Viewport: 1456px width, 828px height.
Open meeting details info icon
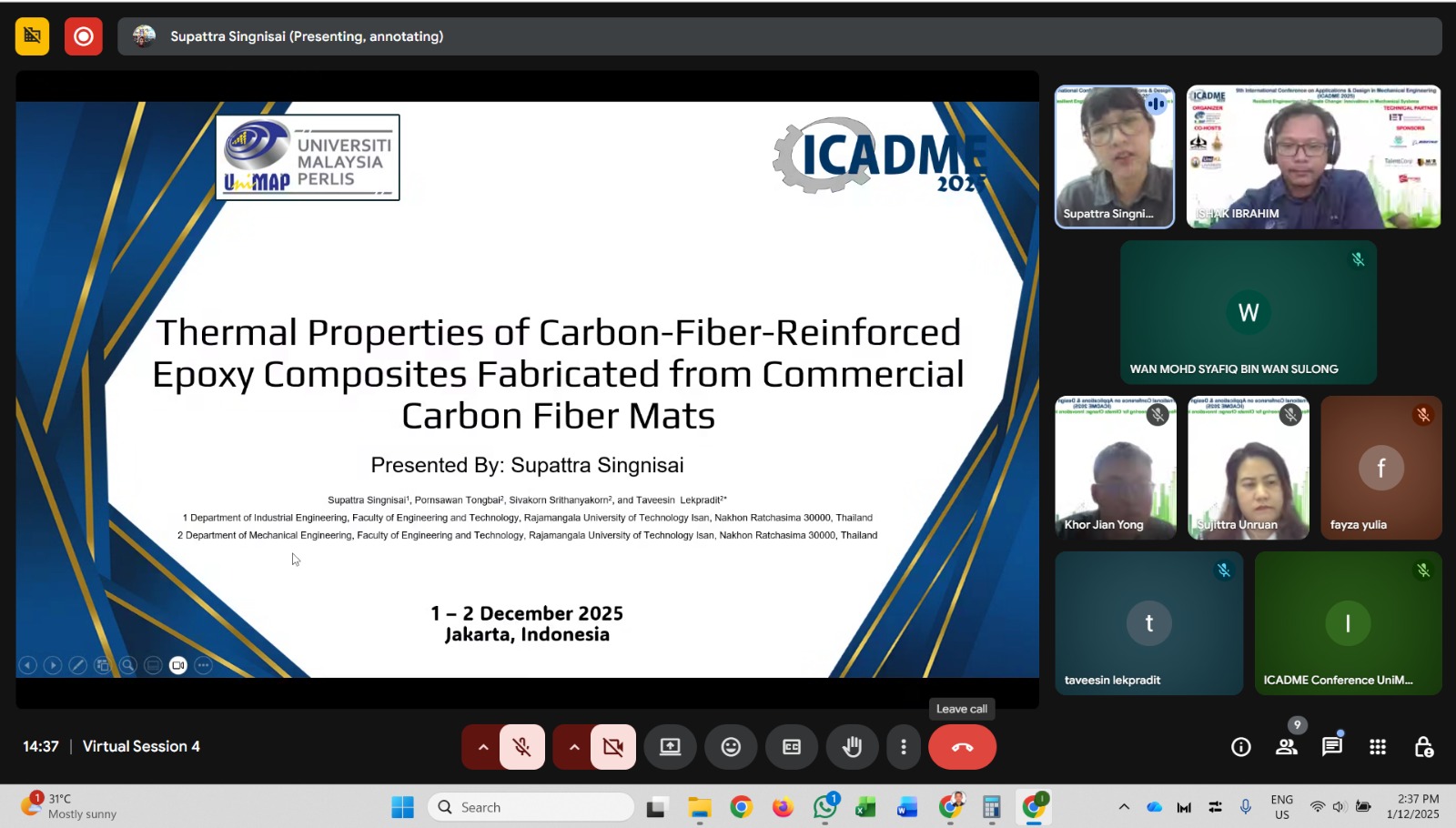(x=1241, y=747)
